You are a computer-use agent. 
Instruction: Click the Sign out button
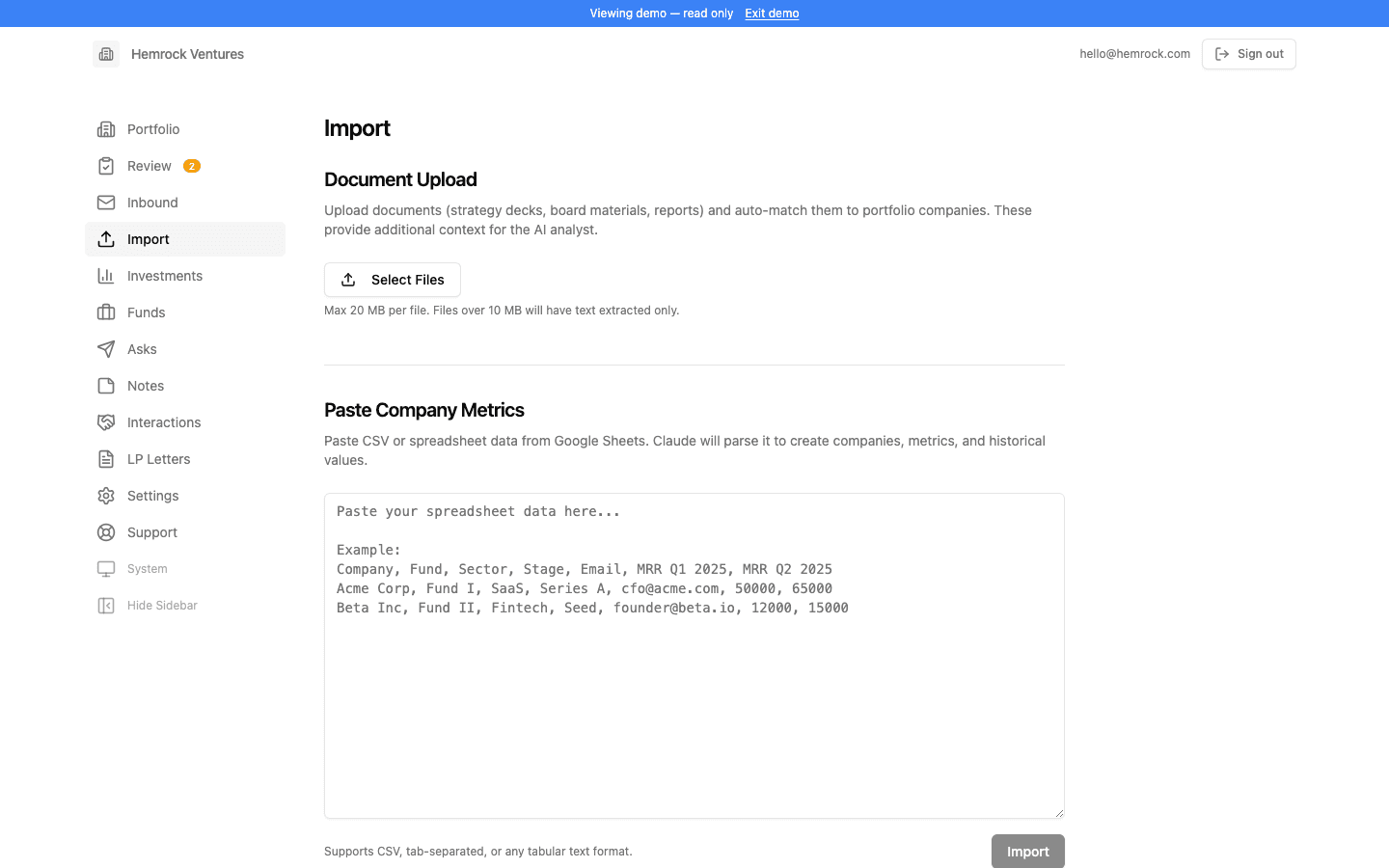(x=1249, y=54)
